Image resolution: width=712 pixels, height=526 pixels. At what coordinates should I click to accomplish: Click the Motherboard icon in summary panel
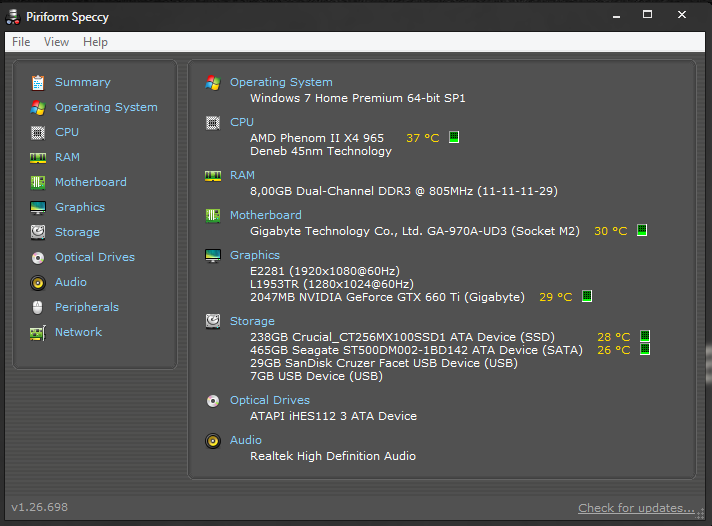(213, 216)
